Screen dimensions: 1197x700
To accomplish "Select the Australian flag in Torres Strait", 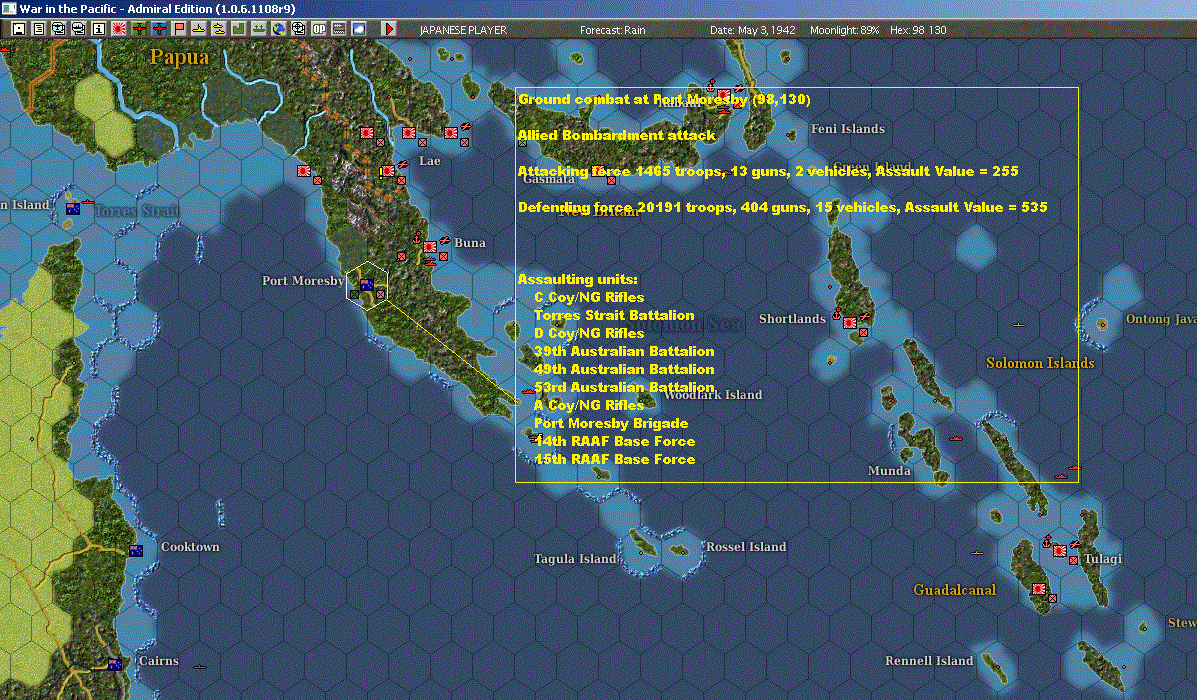I will (x=73, y=208).
